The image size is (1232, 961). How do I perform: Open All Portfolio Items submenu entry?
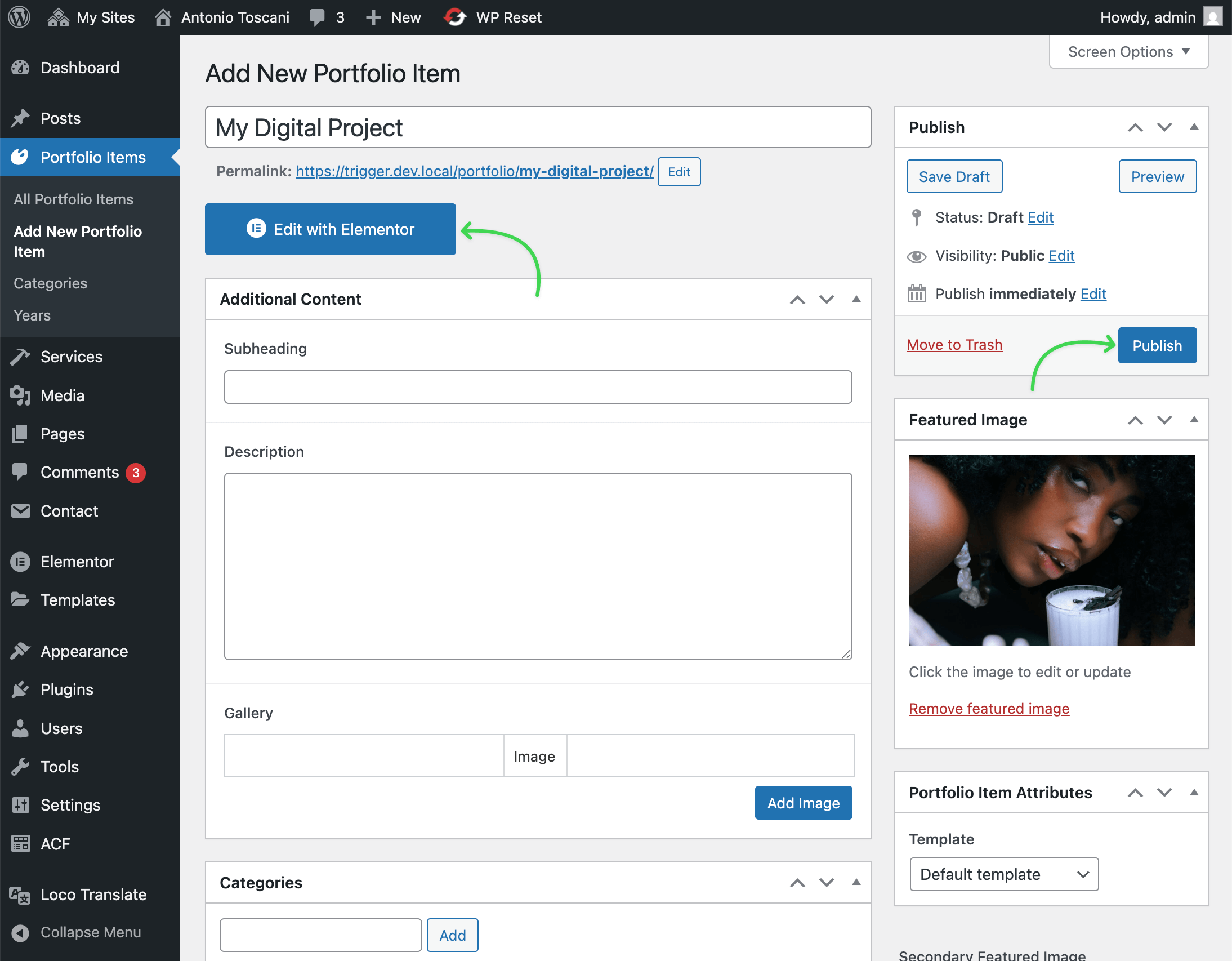coord(73,199)
